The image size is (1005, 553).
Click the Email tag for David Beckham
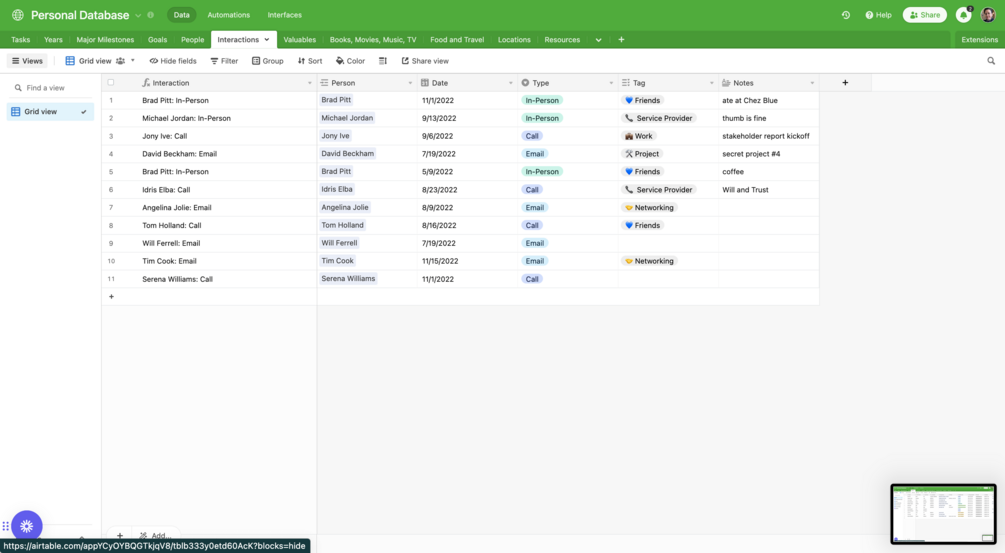pyautogui.click(x=535, y=154)
